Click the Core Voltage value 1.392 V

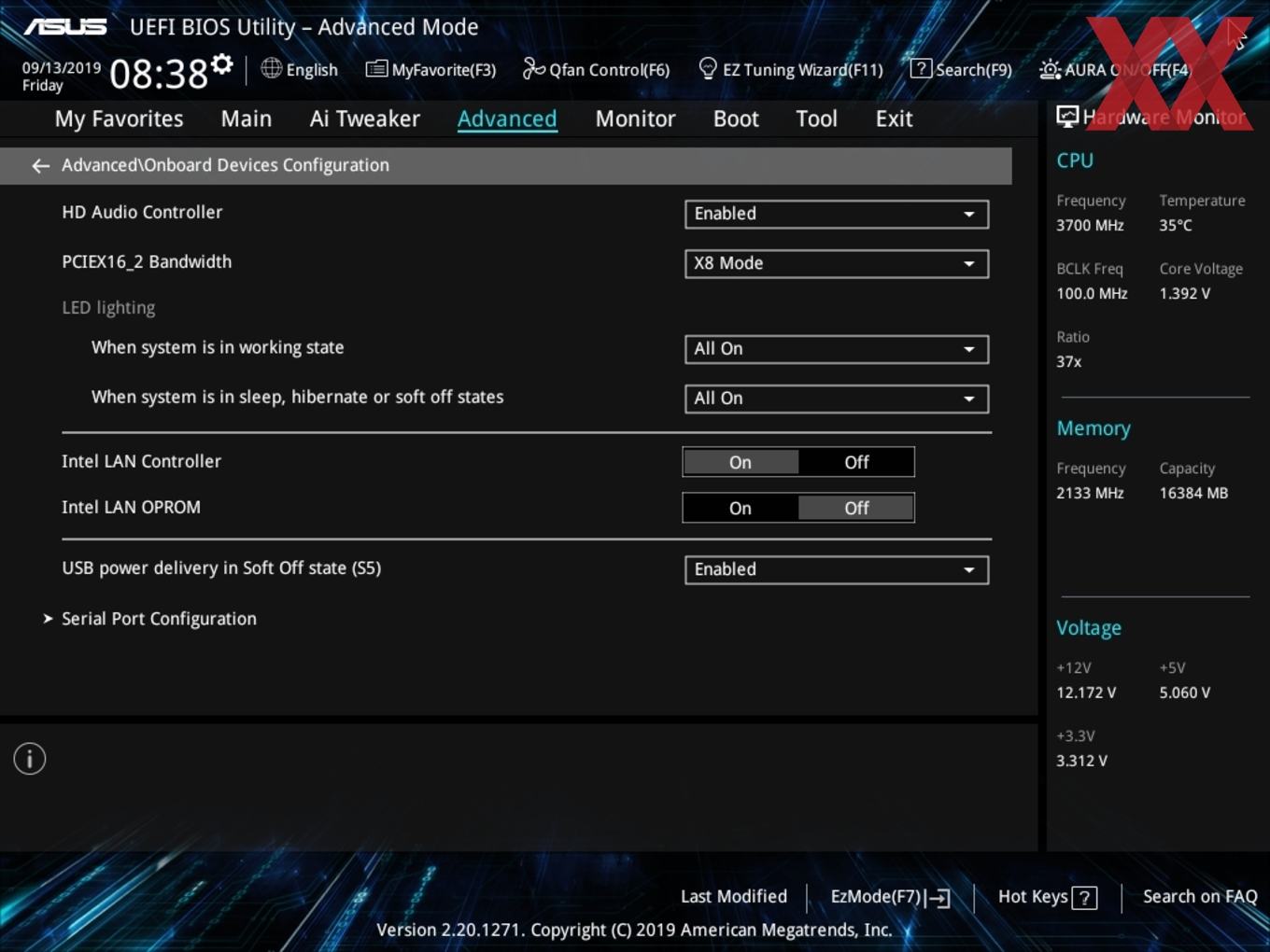(x=1185, y=293)
